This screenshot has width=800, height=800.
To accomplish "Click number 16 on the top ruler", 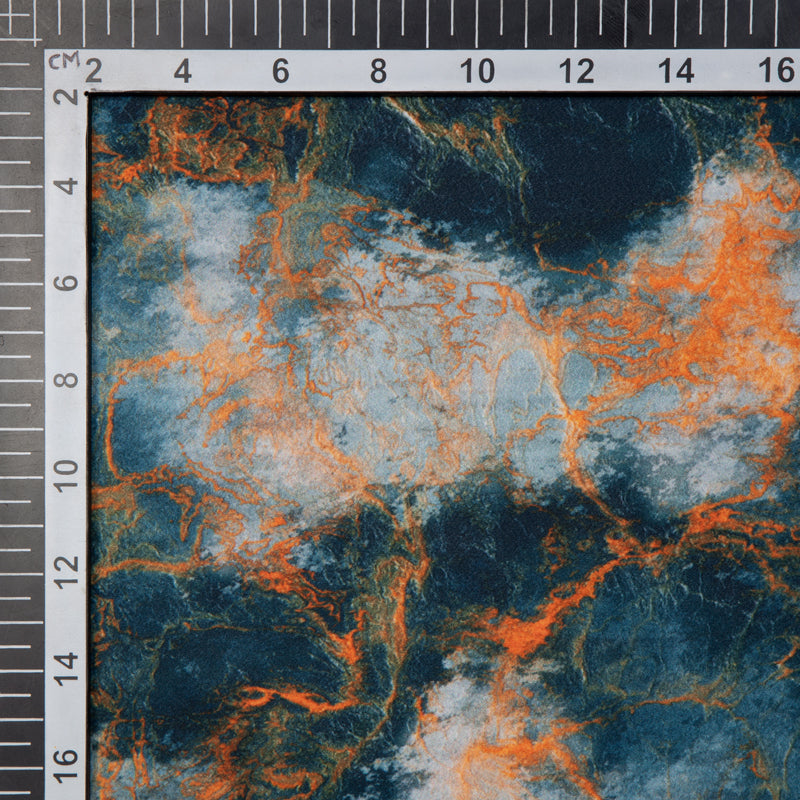I will 775,72.
